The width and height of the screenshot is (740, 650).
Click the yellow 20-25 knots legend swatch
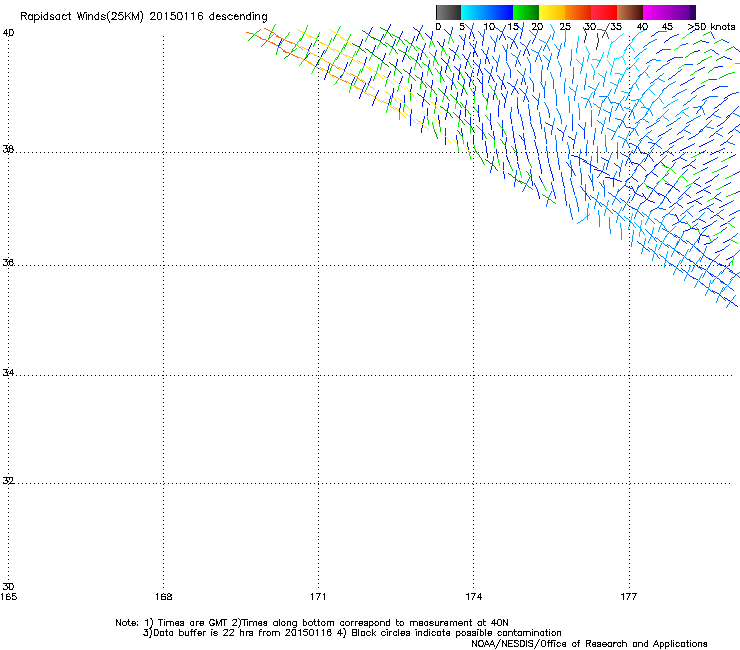click(x=552, y=12)
